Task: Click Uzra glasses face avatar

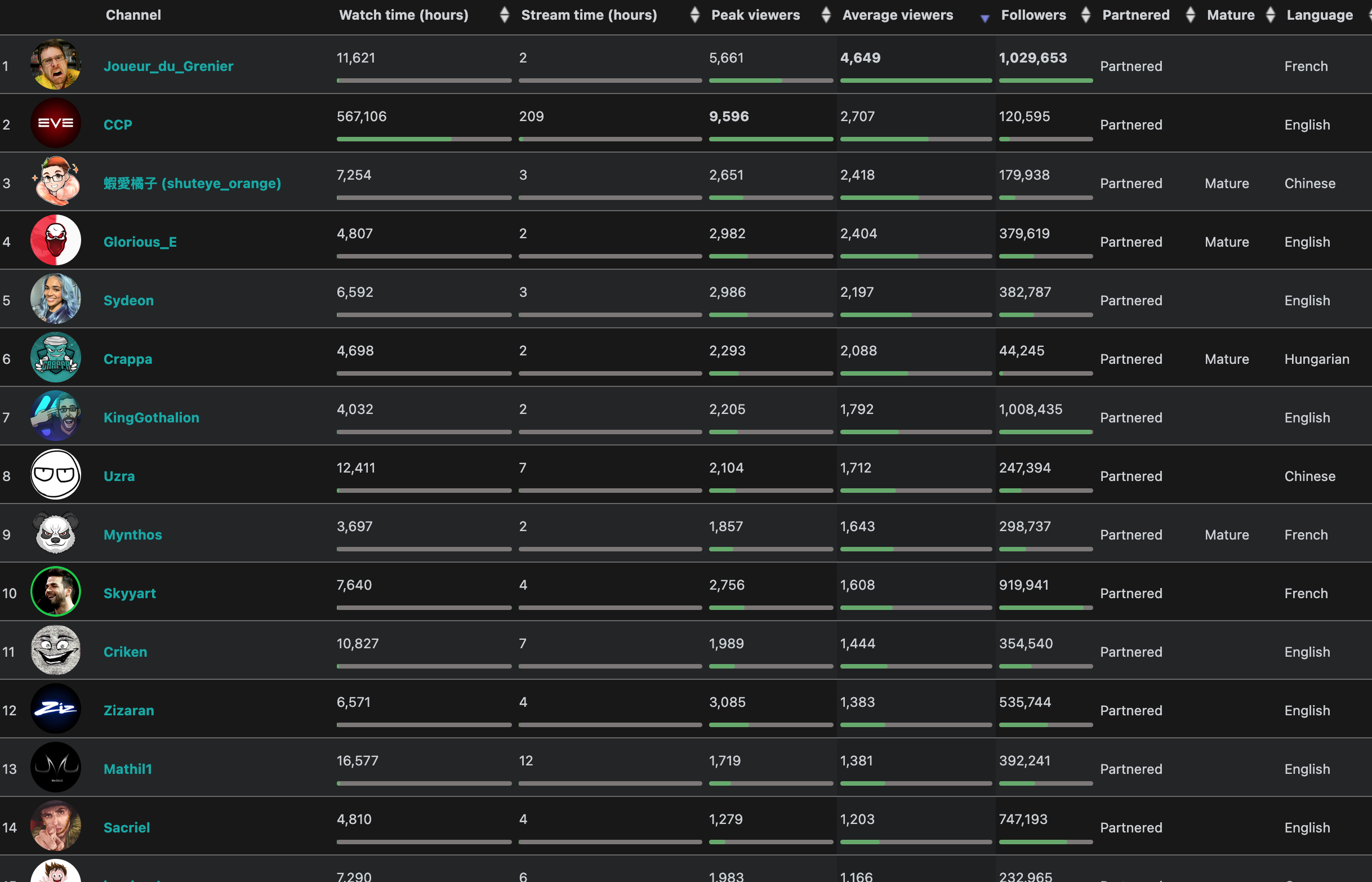Action: pyautogui.click(x=56, y=474)
